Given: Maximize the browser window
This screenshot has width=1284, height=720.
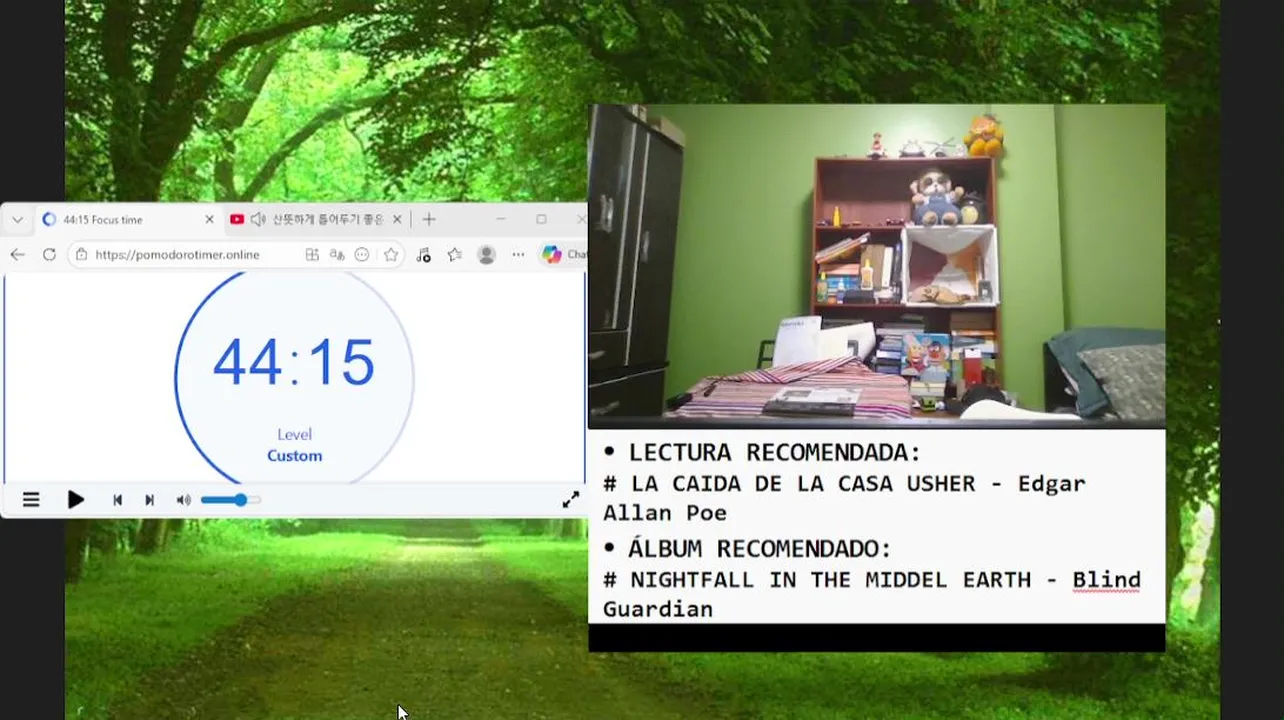Looking at the screenshot, I should point(541,219).
